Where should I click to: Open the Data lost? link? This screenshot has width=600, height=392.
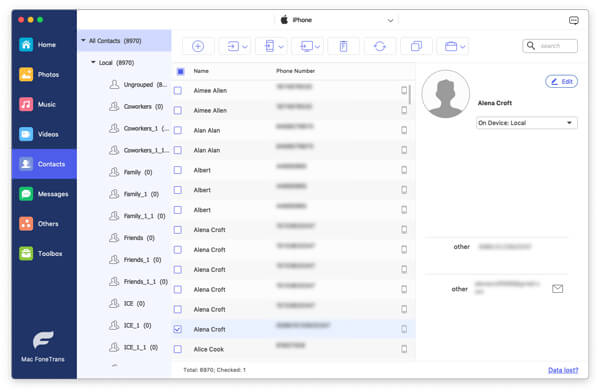pos(563,370)
